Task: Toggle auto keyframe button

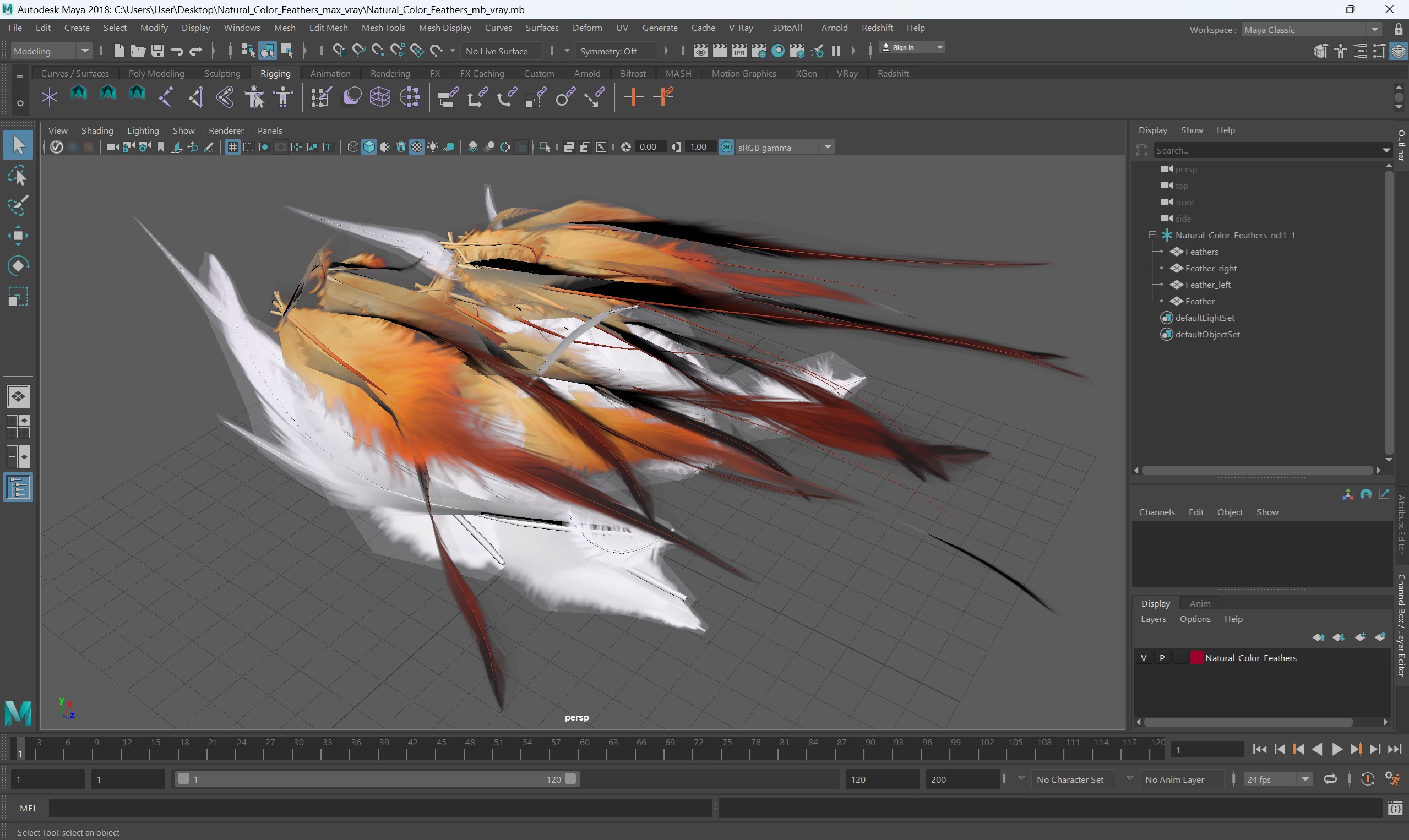Action: pyautogui.click(x=1368, y=779)
